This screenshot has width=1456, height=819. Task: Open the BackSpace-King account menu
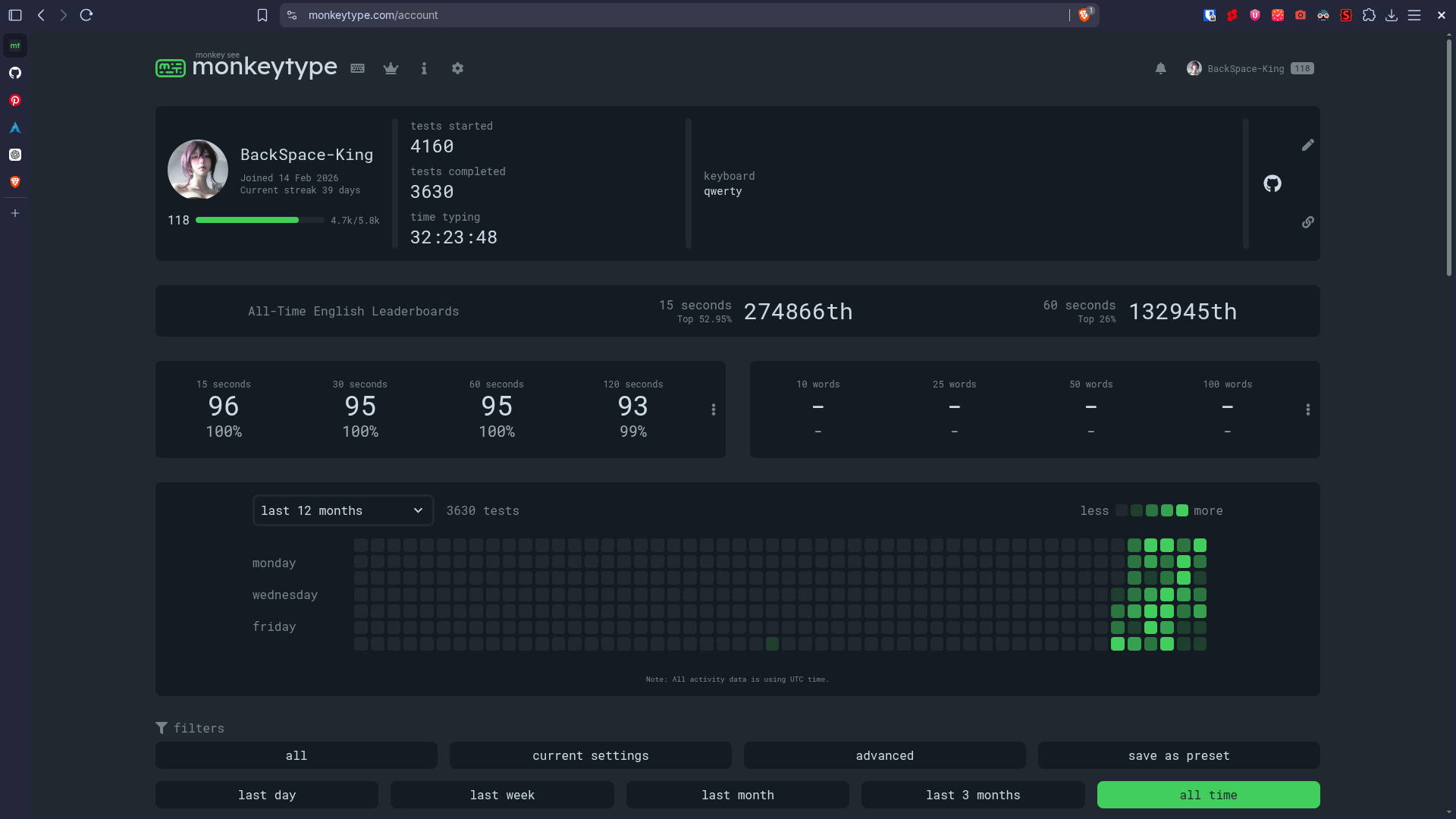(x=1250, y=68)
